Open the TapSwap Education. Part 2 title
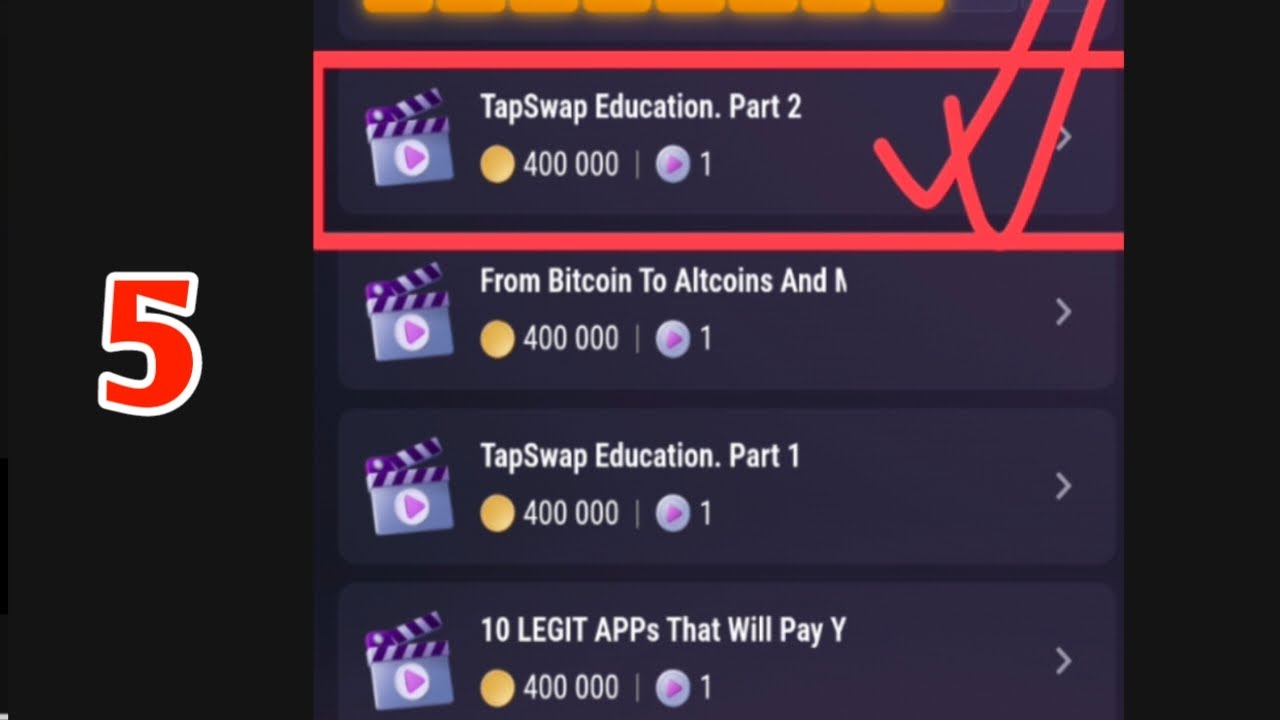This screenshot has width=1280, height=720. tap(641, 107)
